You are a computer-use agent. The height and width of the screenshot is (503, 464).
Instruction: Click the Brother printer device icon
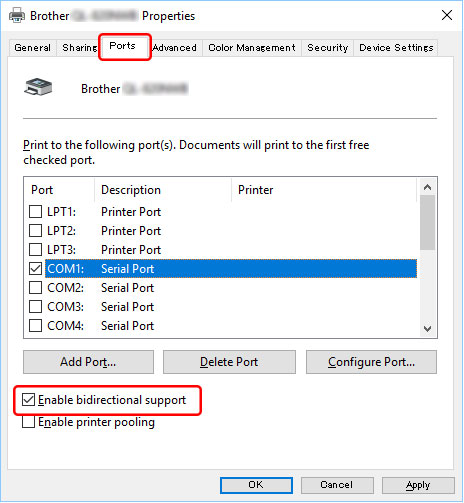[38, 87]
